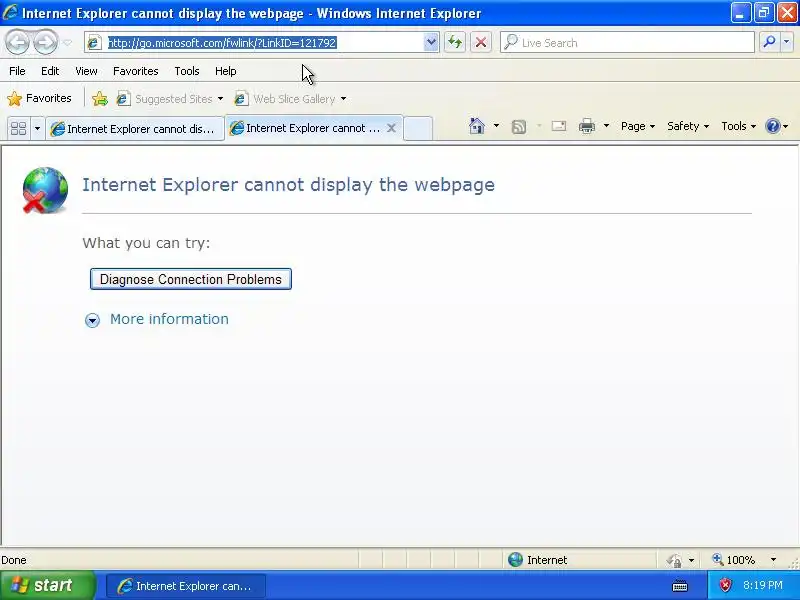Open the File menu
Image resolution: width=800 pixels, height=600 pixels.
pos(17,71)
